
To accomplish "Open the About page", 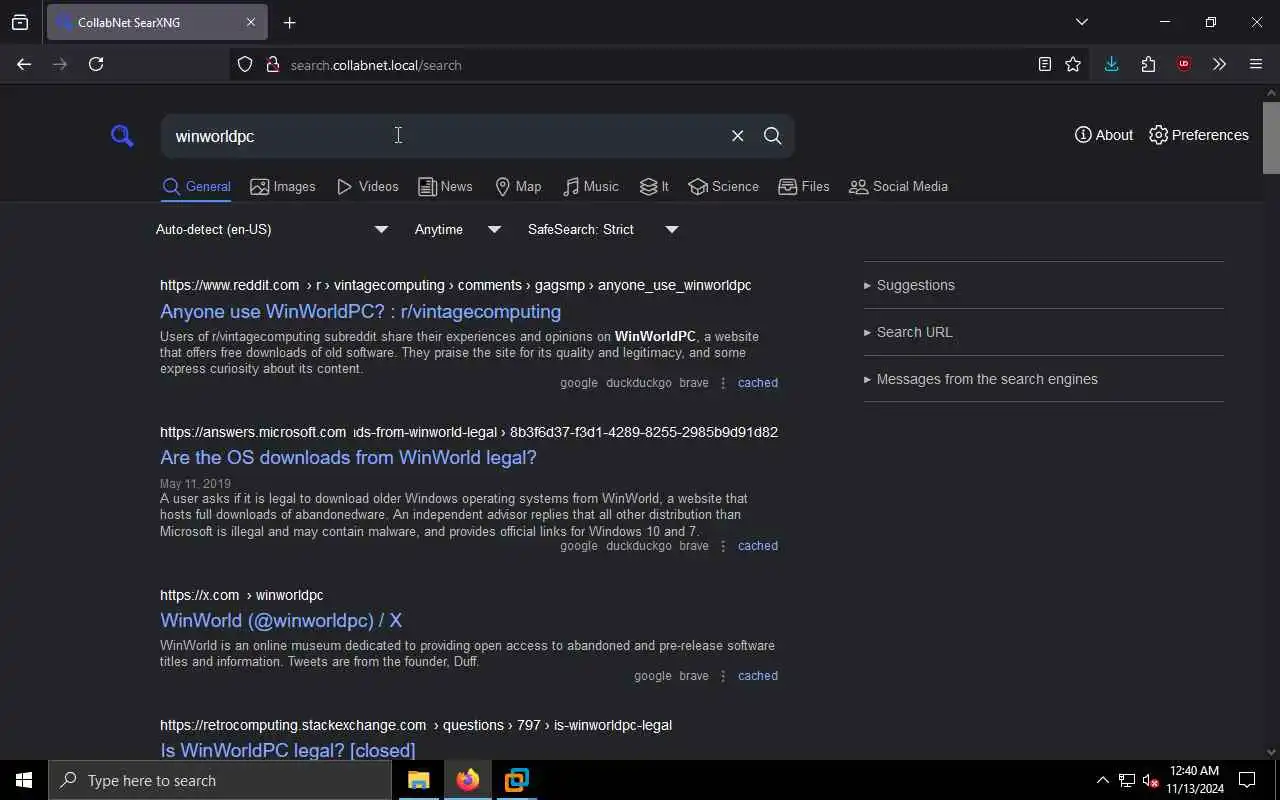I will (1104, 135).
